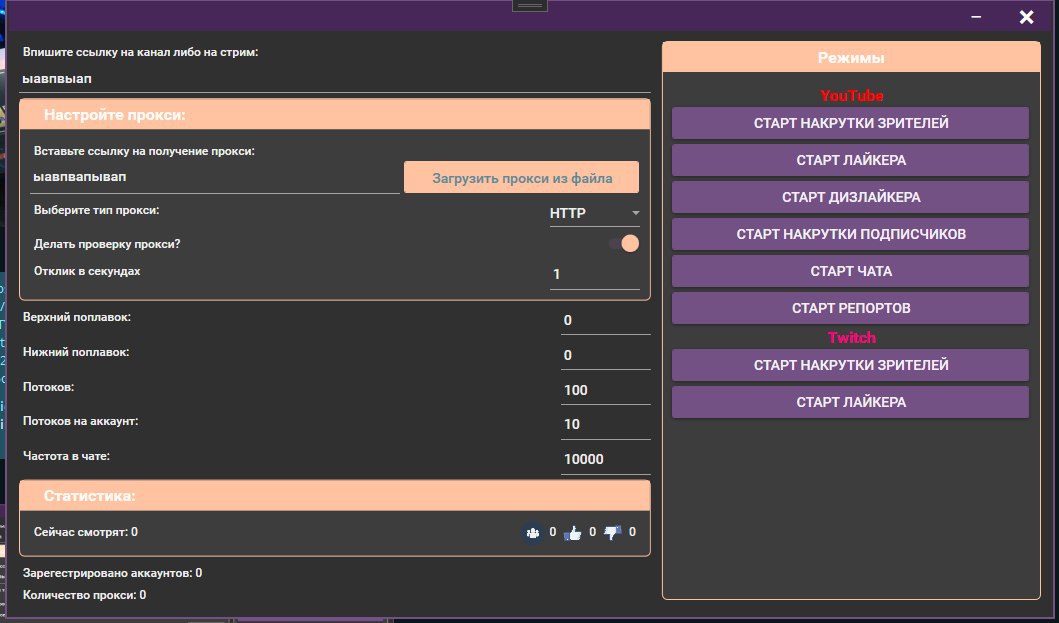Screen dimensions: 1059x623
Task: Click 'Количество прокси: 0' text
Action: coord(84,595)
